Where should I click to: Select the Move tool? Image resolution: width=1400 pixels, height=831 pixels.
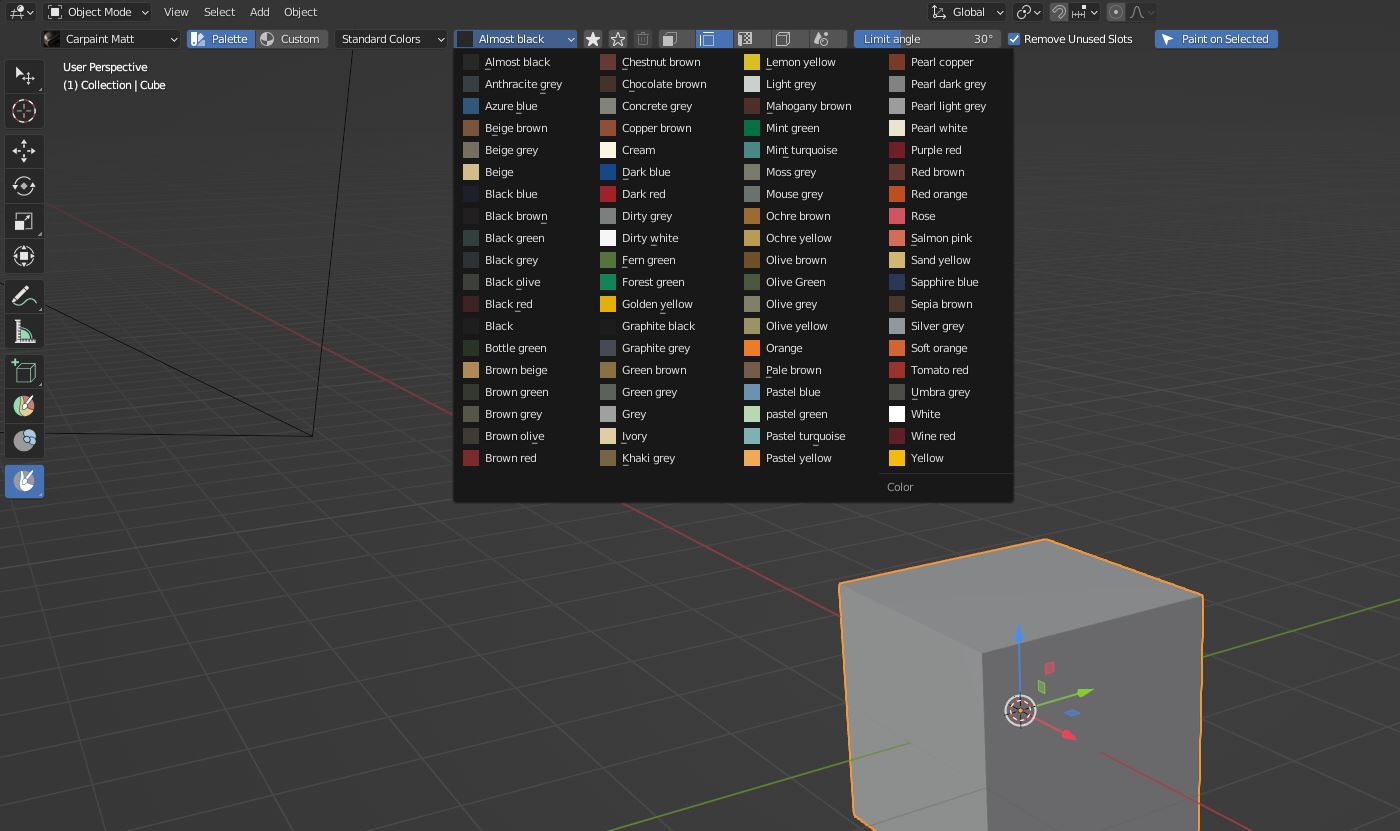tap(24, 151)
